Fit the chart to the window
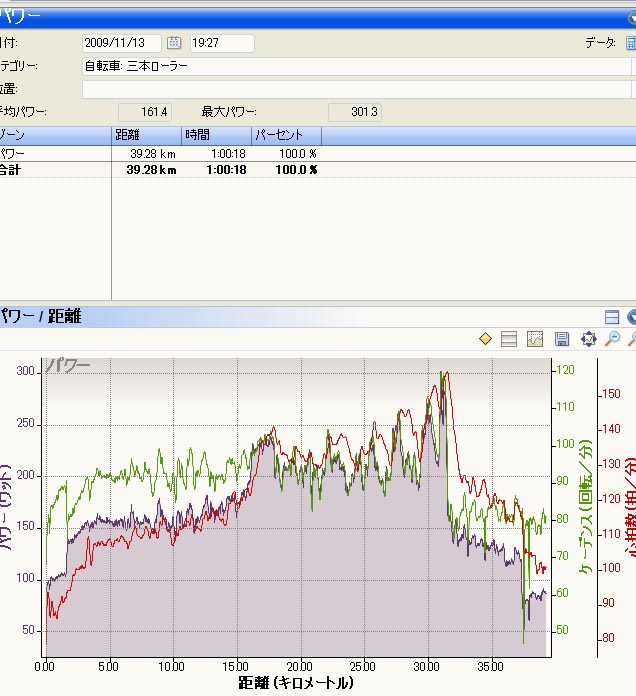636x696 pixels. point(589,339)
